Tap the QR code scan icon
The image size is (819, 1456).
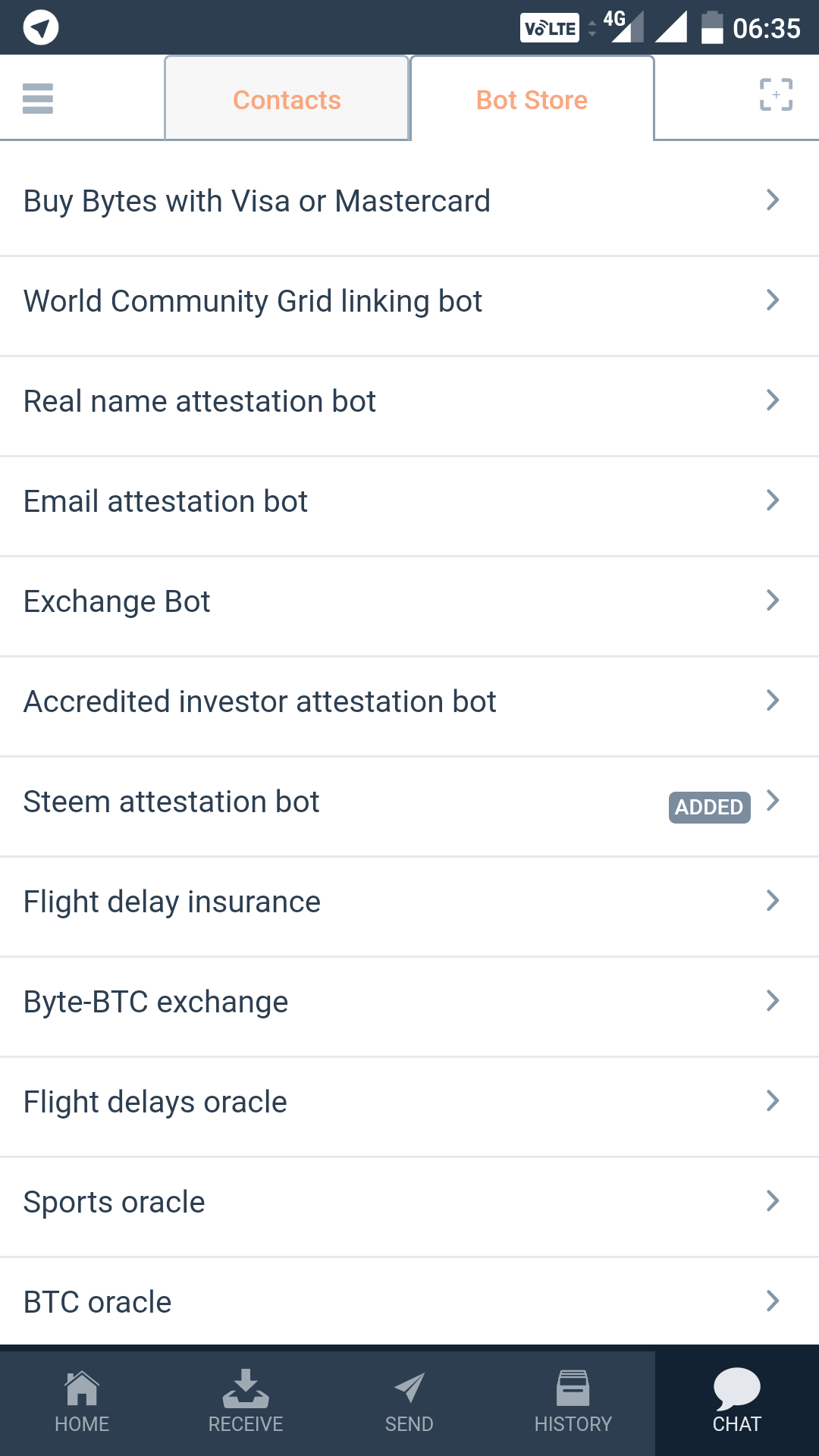click(x=776, y=96)
